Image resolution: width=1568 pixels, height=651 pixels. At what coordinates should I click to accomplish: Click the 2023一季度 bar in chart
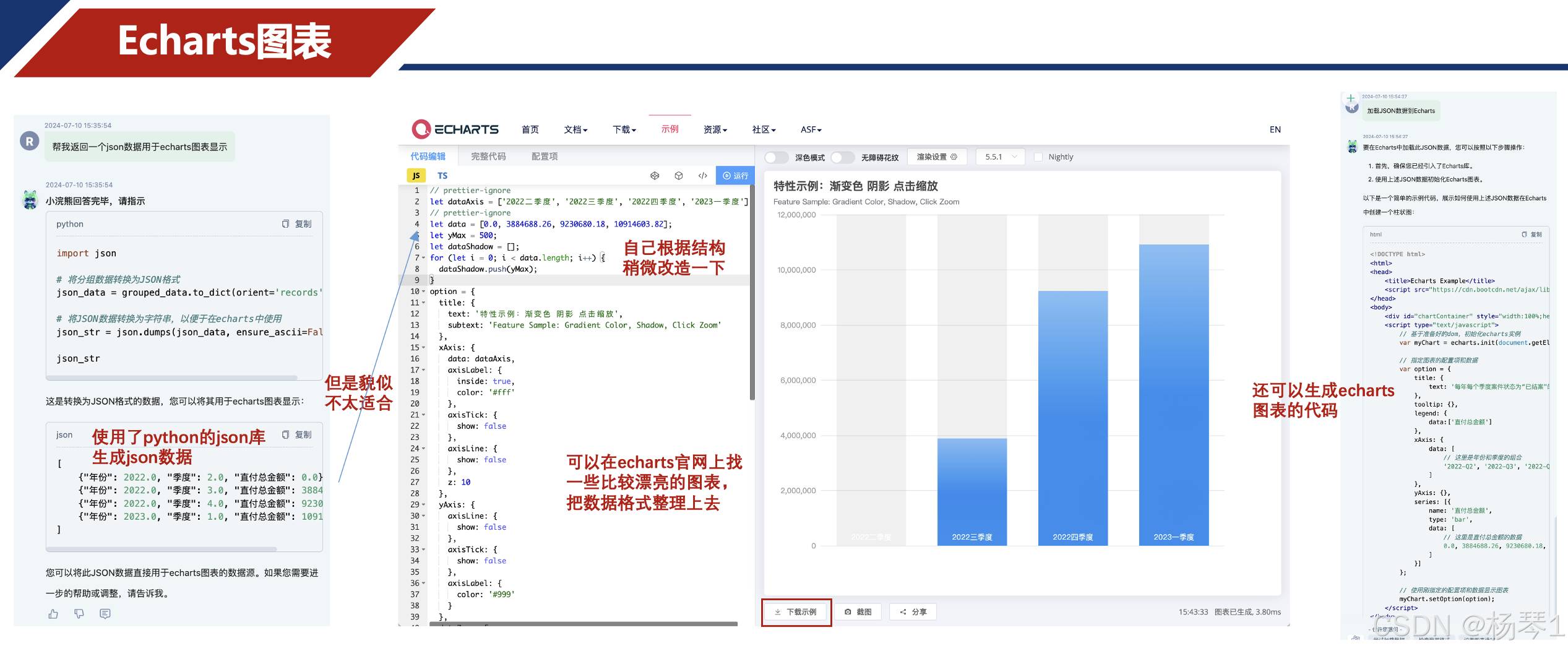click(x=1174, y=395)
